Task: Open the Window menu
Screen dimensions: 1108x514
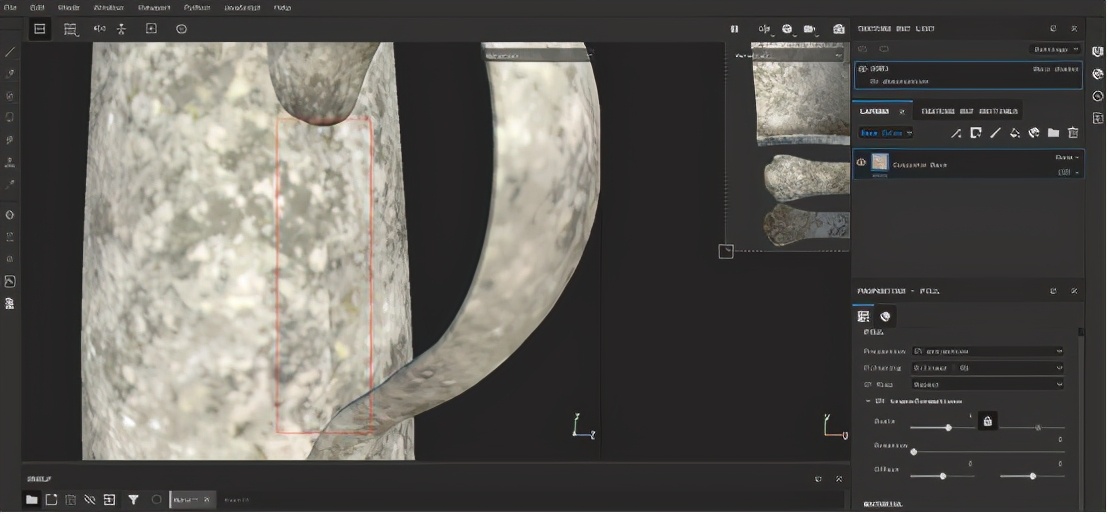Action: (x=110, y=8)
